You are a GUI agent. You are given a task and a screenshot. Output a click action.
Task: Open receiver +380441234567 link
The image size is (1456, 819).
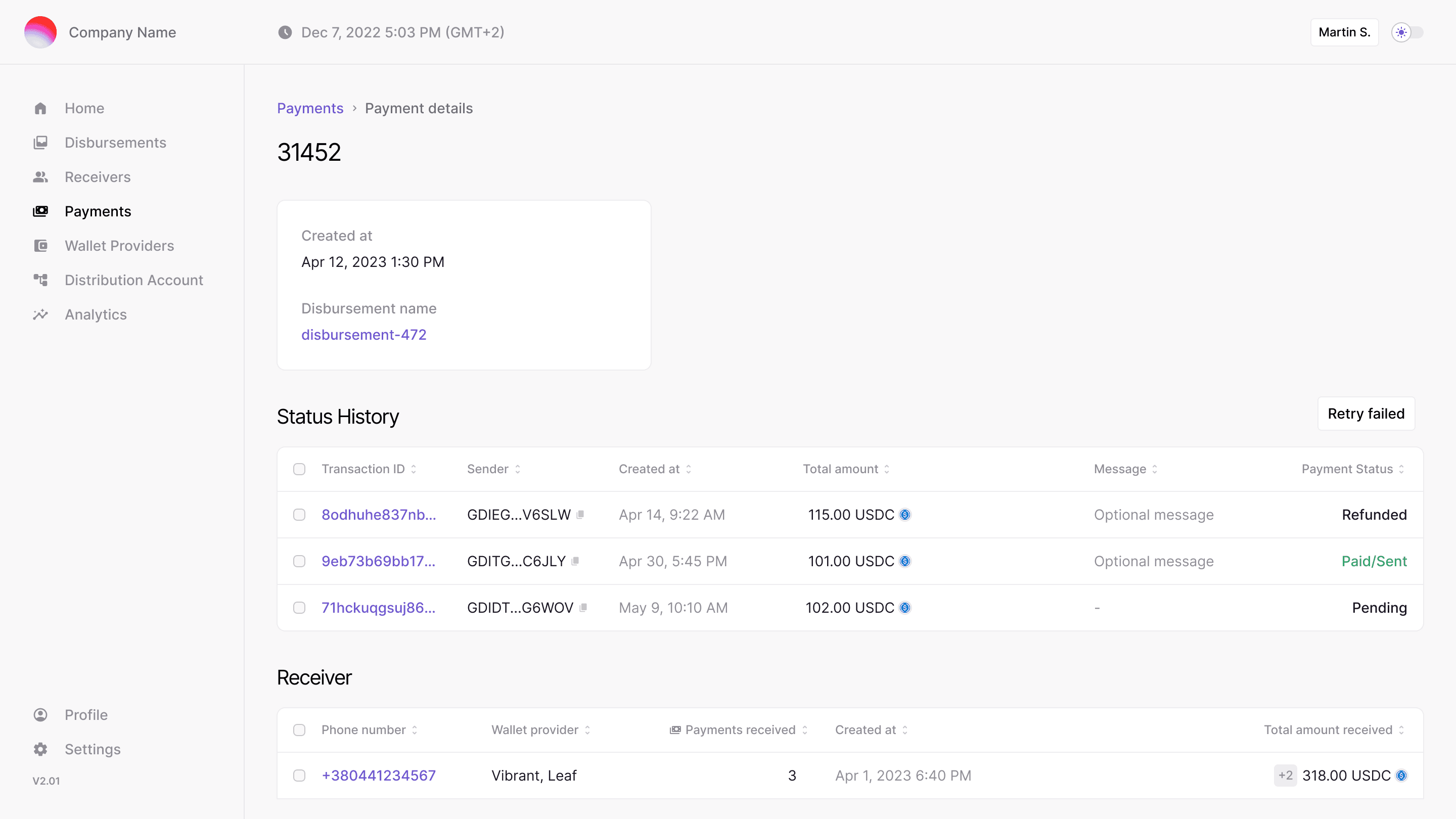point(379,776)
